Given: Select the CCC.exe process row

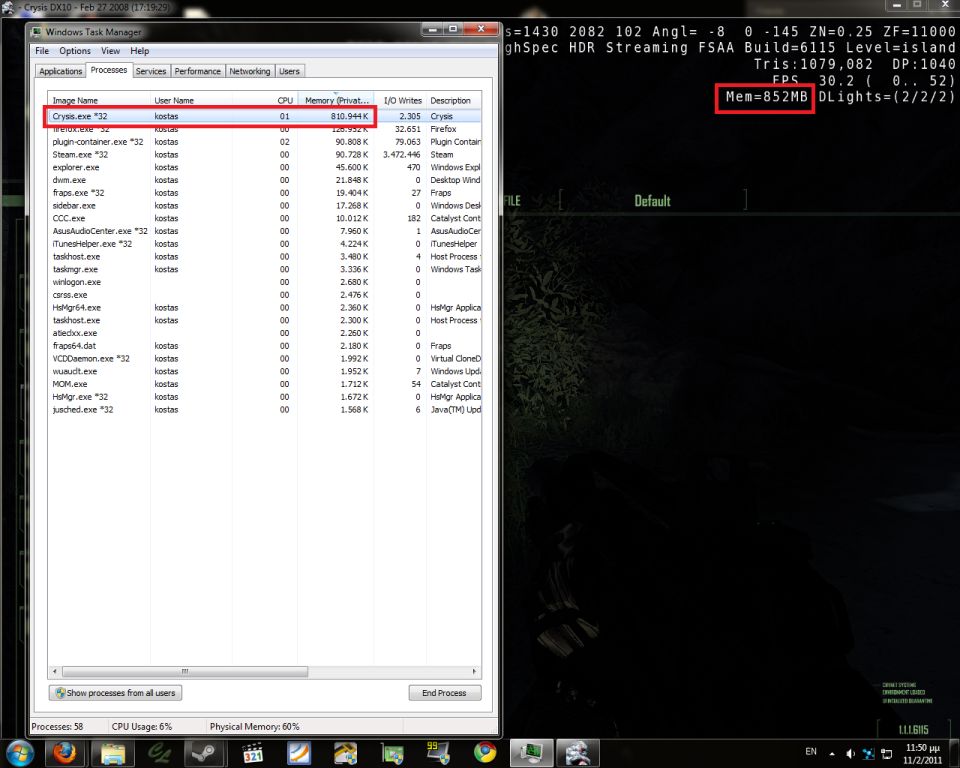Looking at the screenshot, I should click(x=264, y=218).
